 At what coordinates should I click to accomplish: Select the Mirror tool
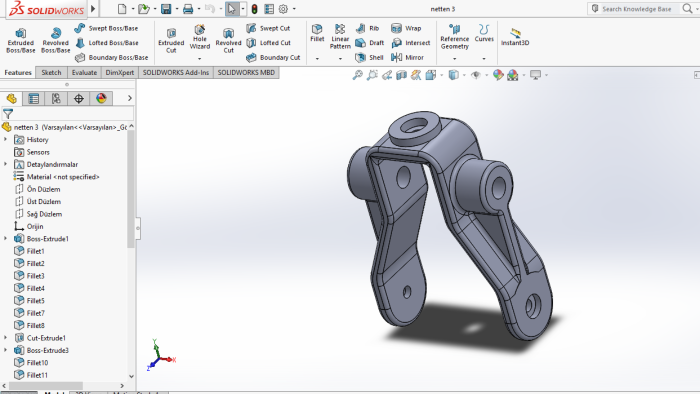(x=407, y=58)
